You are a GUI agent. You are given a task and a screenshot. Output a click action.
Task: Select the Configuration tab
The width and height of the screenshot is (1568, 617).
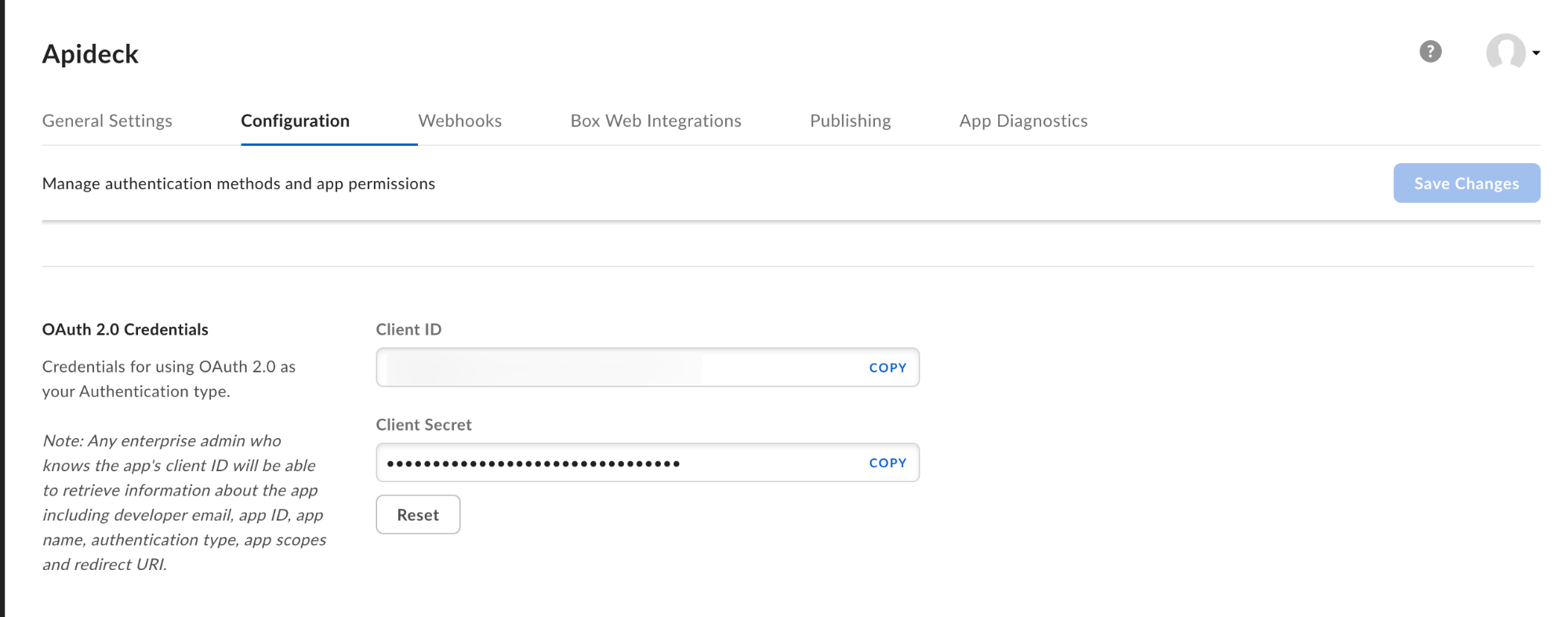point(295,121)
